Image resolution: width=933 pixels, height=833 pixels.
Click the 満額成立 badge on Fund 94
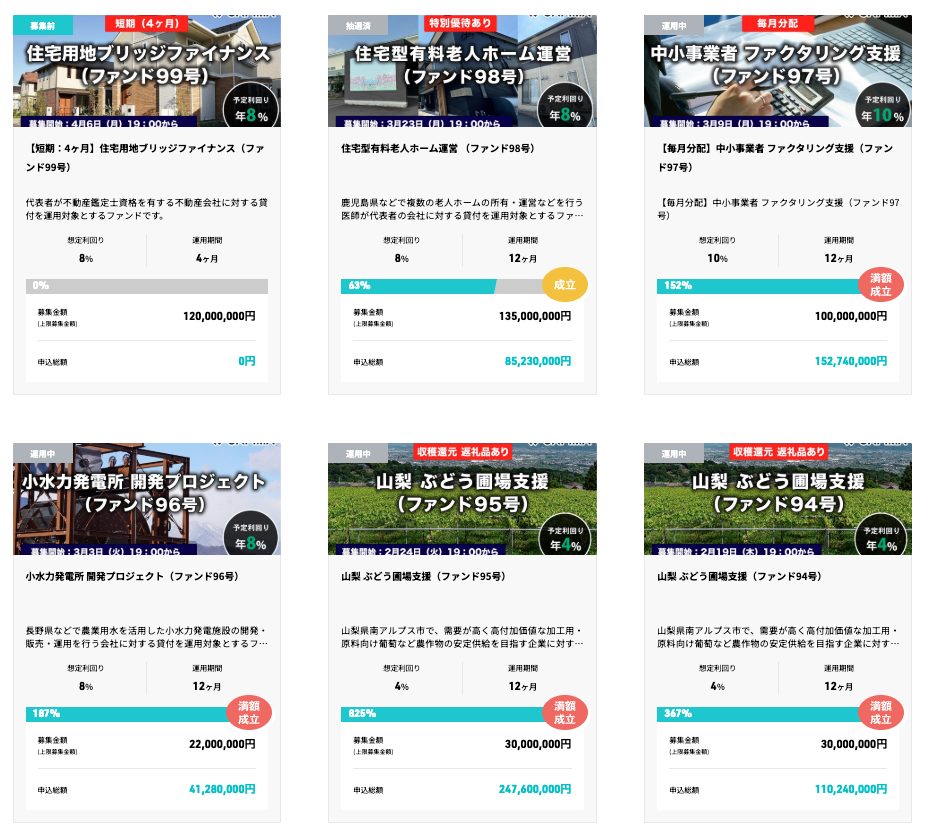click(x=881, y=713)
